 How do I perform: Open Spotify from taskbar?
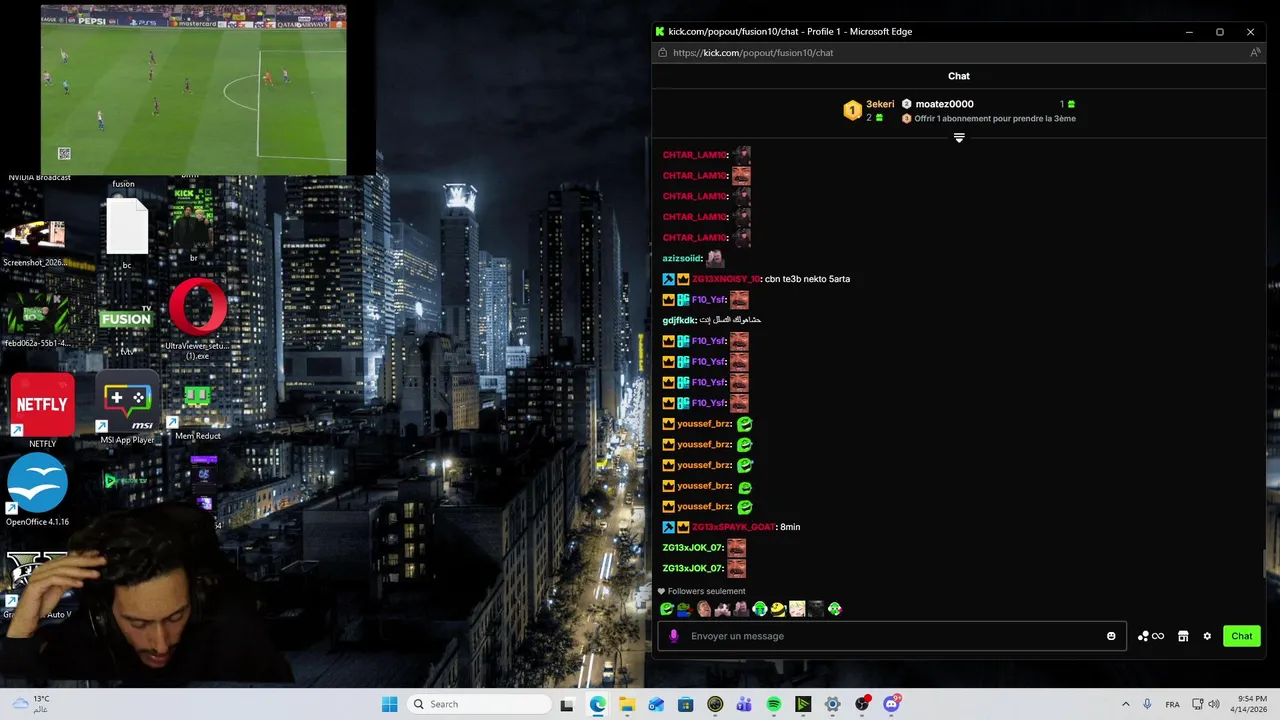coord(774,704)
